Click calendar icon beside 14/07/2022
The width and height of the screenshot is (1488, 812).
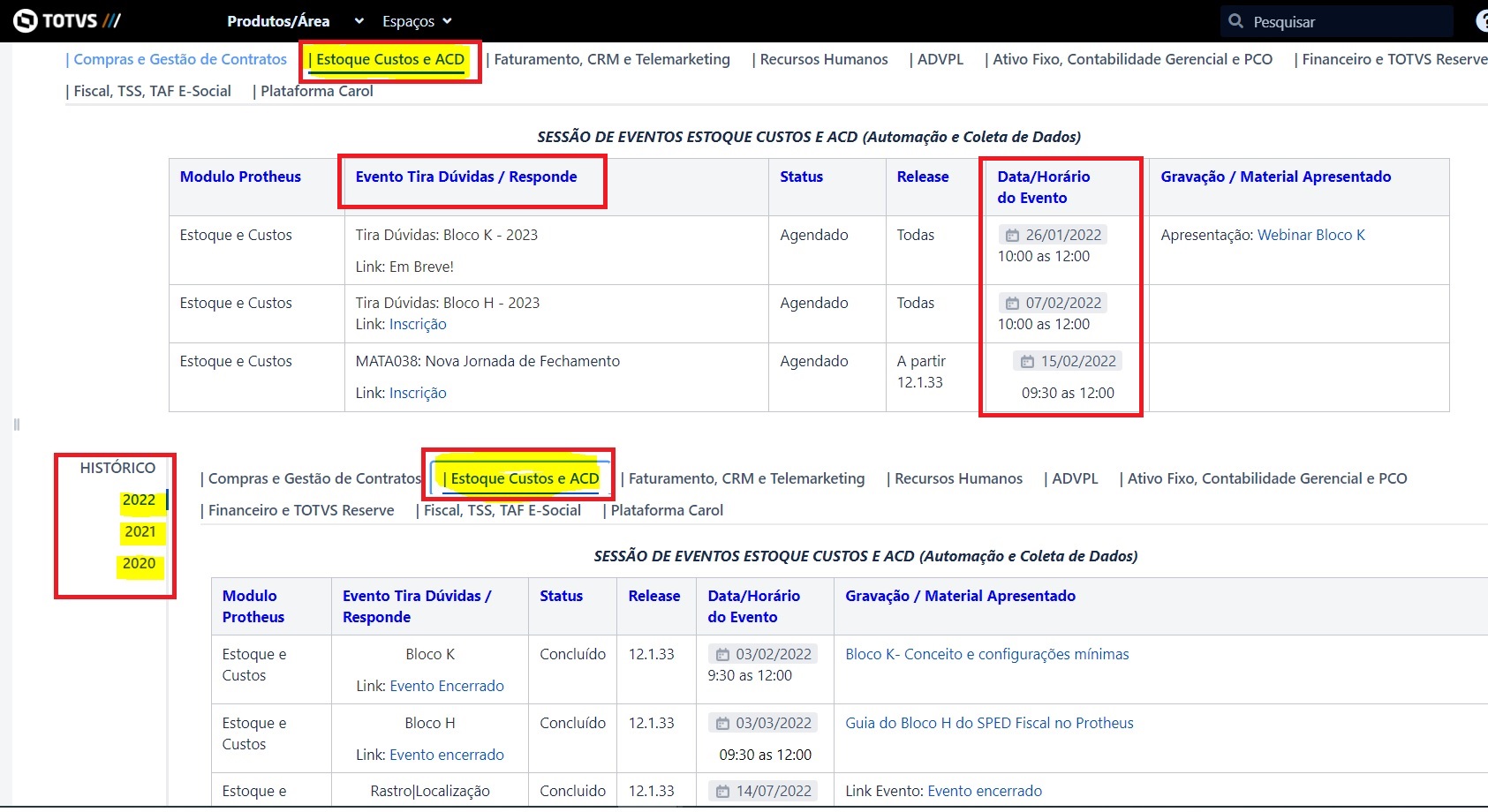pos(722,792)
